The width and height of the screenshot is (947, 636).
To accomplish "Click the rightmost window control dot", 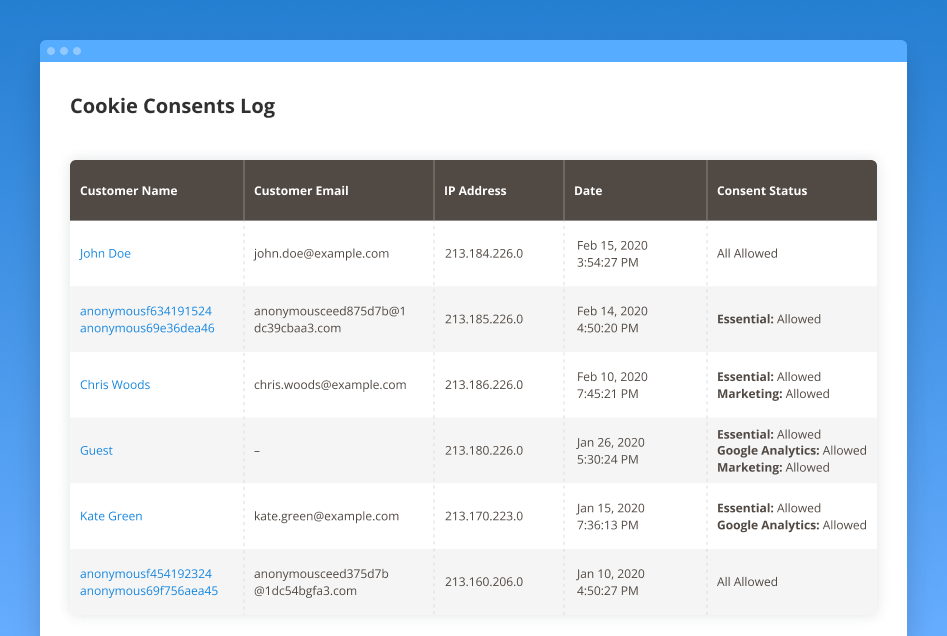I will 76,50.
